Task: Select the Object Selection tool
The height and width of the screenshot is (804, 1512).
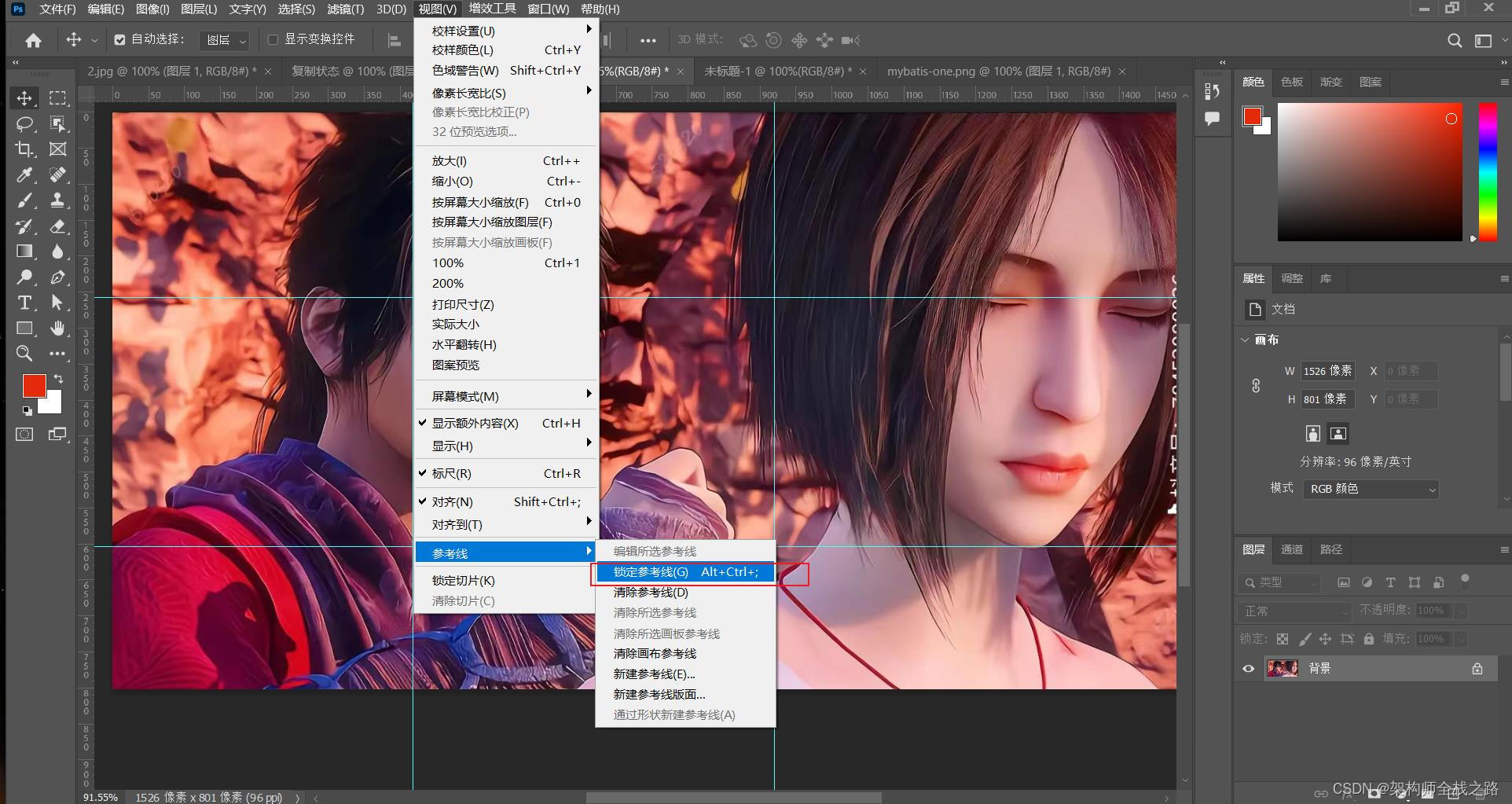Action: tap(57, 123)
